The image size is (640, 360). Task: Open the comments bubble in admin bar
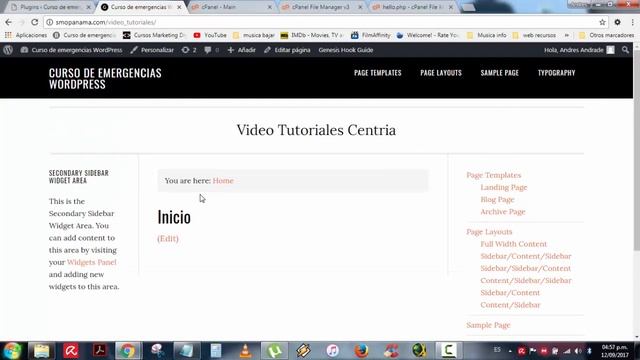tap(211, 50)
